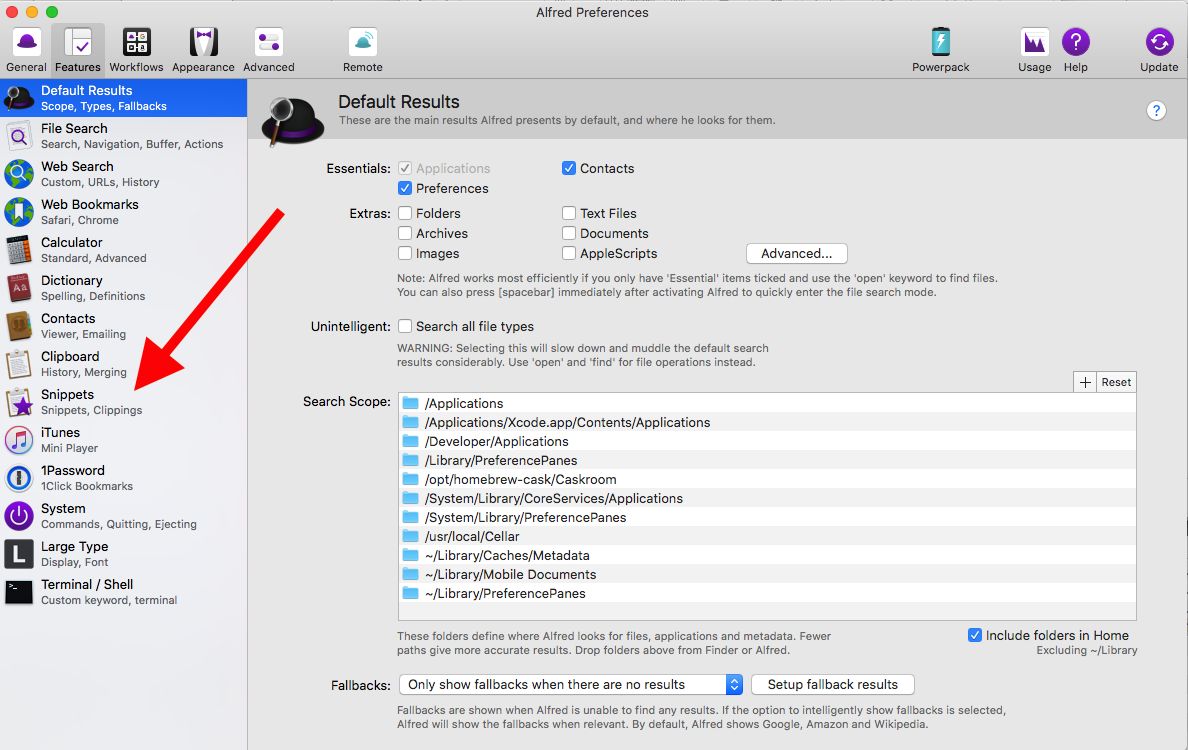1188x750 pixels.
Task: Select the iTunes music note icon
Action: click(19, 440)
